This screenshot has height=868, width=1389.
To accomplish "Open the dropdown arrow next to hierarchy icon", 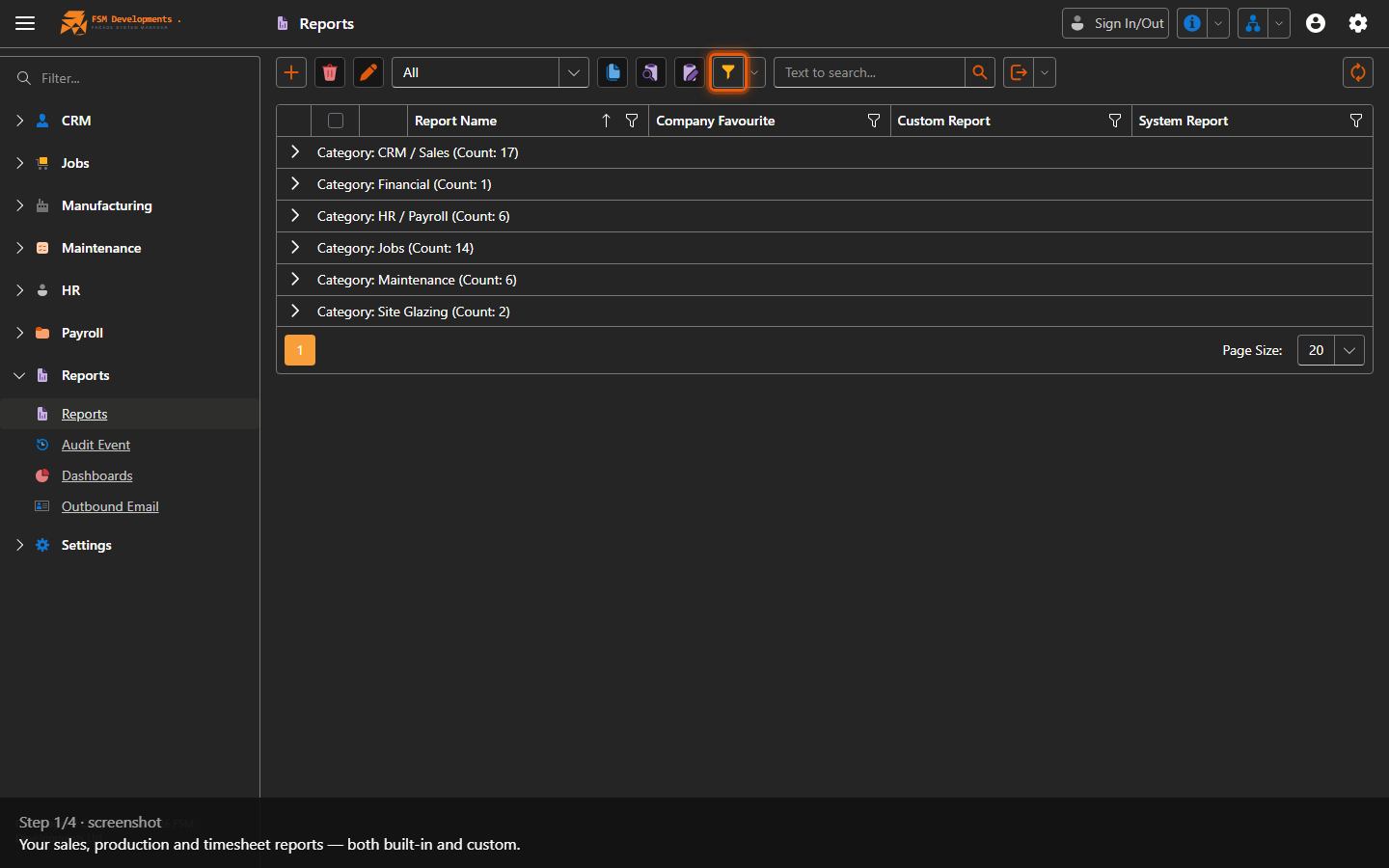I will [1279, 23].
